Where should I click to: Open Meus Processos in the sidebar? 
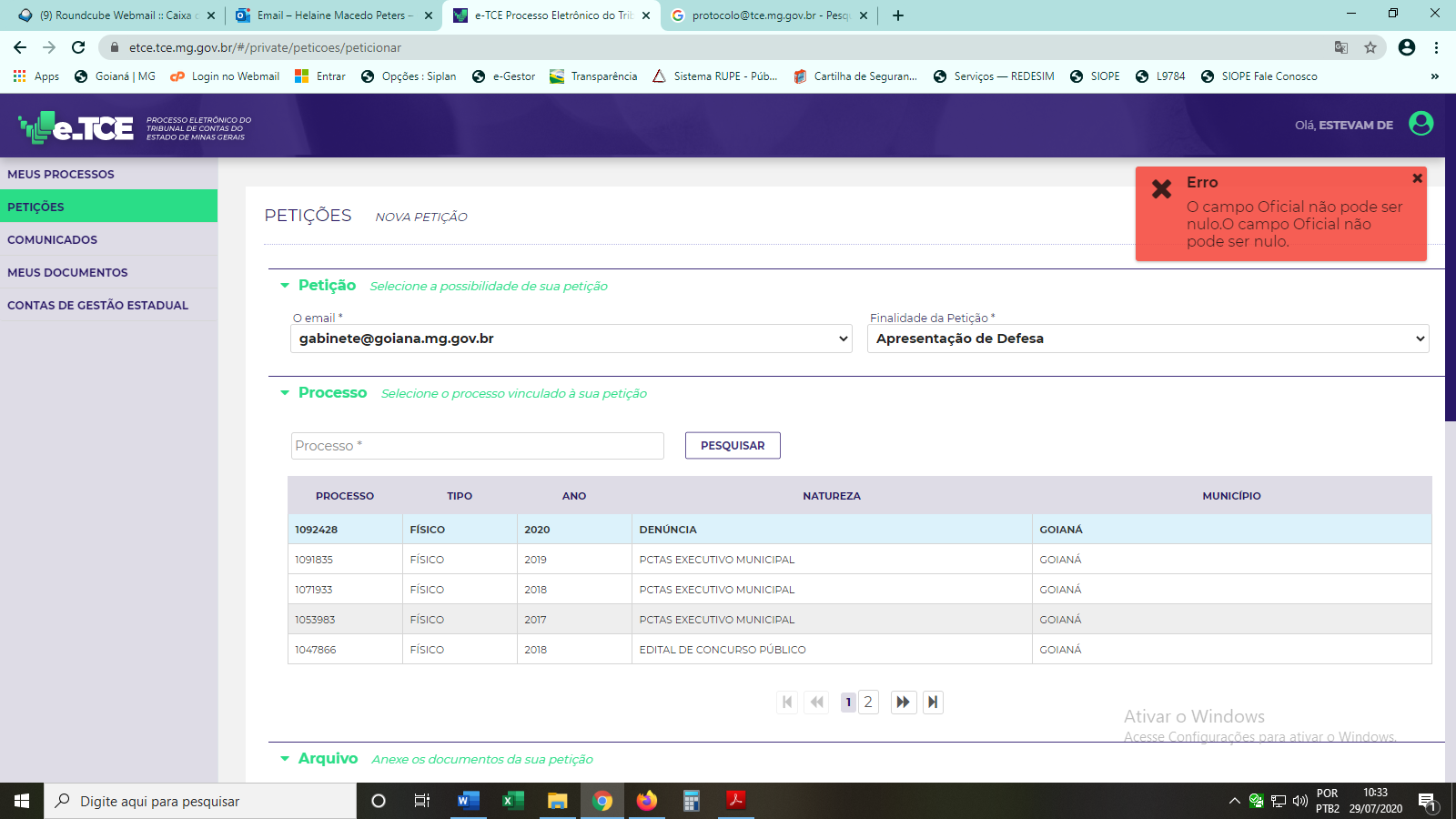[x=61, y=174]
